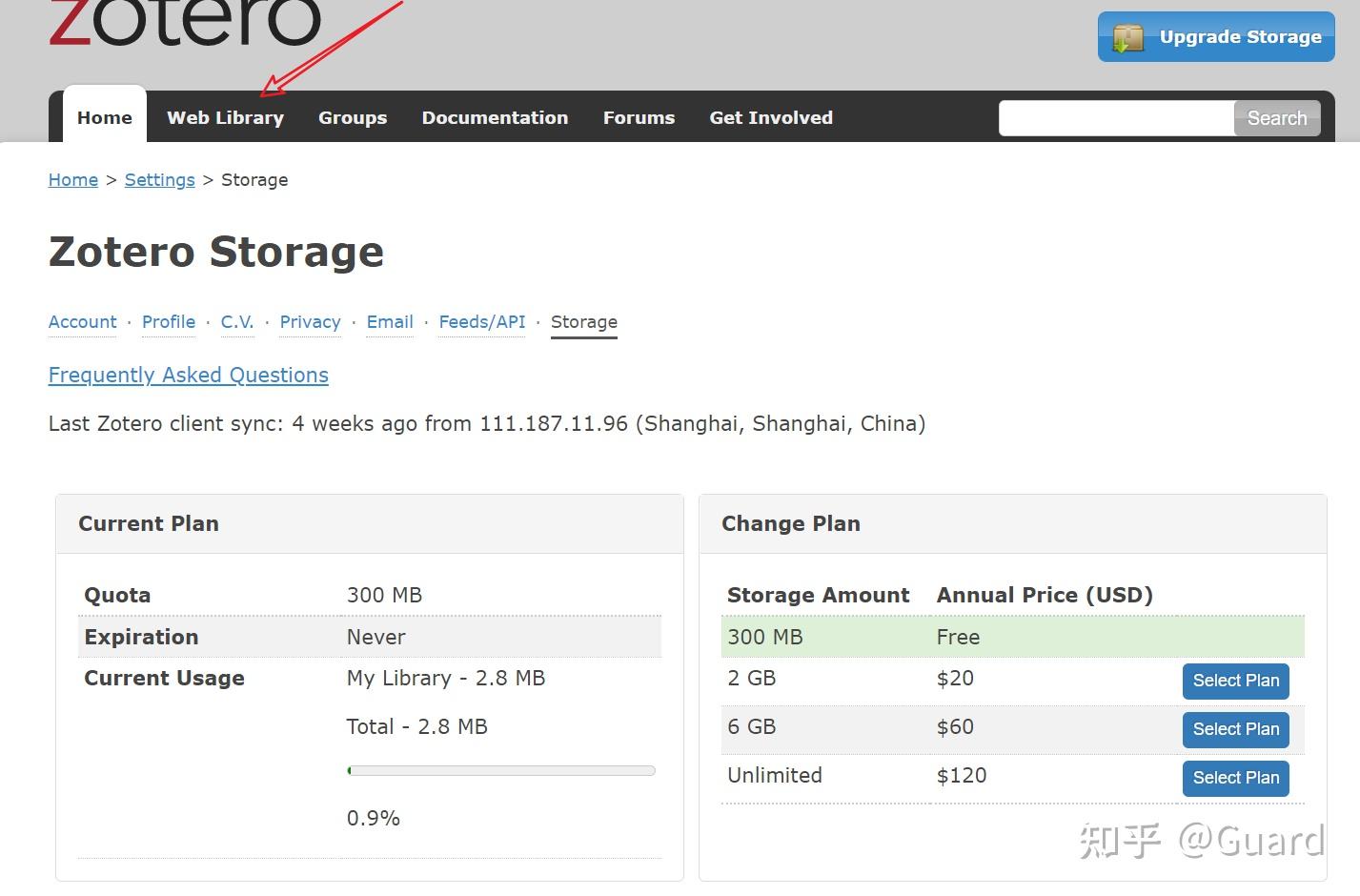This screenshot has height=896, width=1360.
Task: Open the Privacy settings
Action: tap(310, 322)
